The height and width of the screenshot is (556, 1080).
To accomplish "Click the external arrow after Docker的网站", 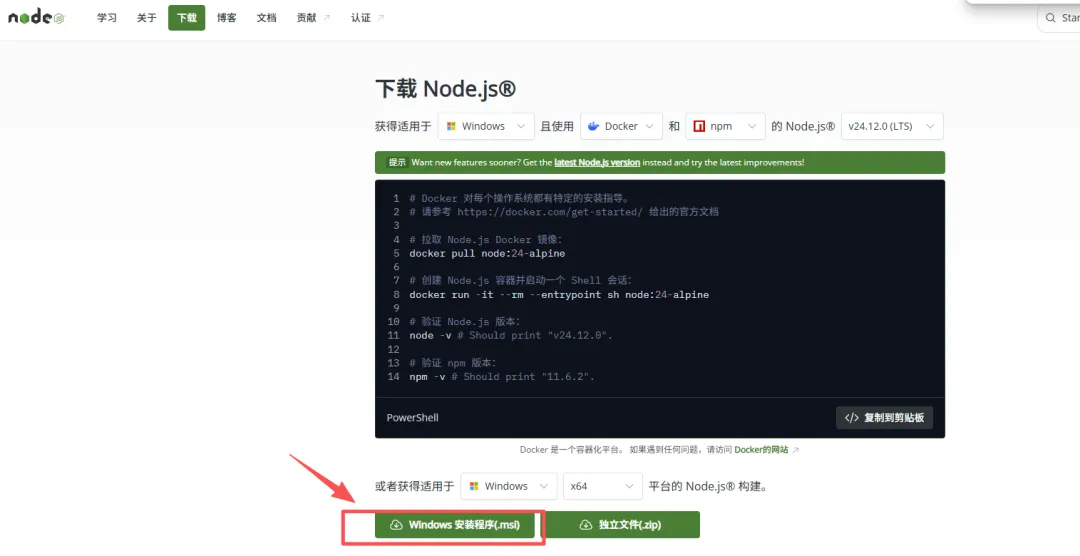I will (796, 450).
